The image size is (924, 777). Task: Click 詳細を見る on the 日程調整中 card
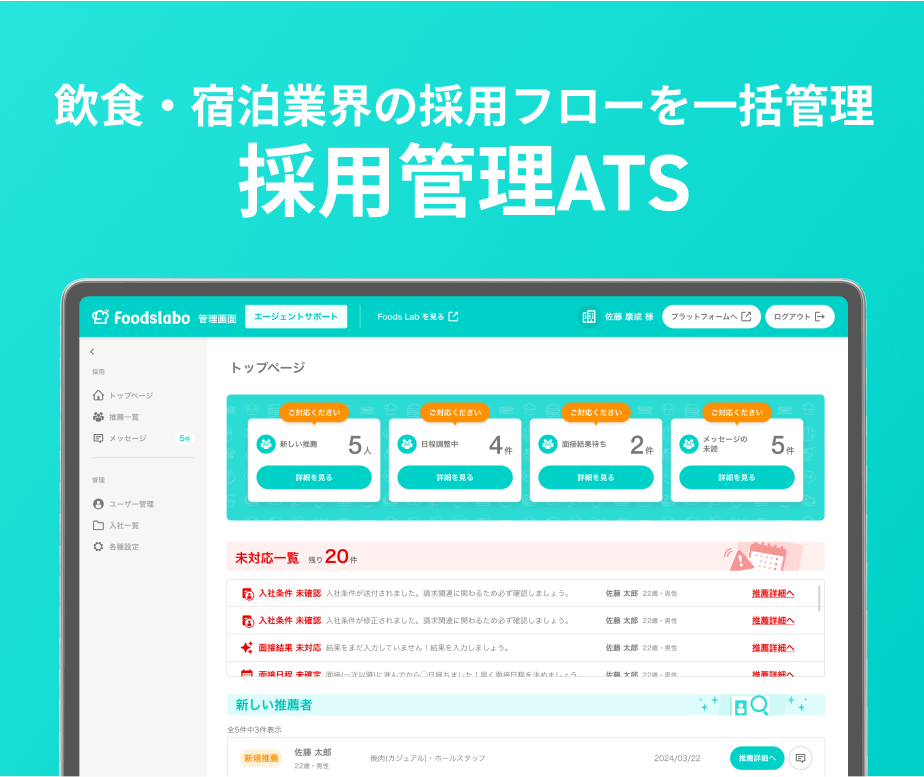click(x=455, y=477)
